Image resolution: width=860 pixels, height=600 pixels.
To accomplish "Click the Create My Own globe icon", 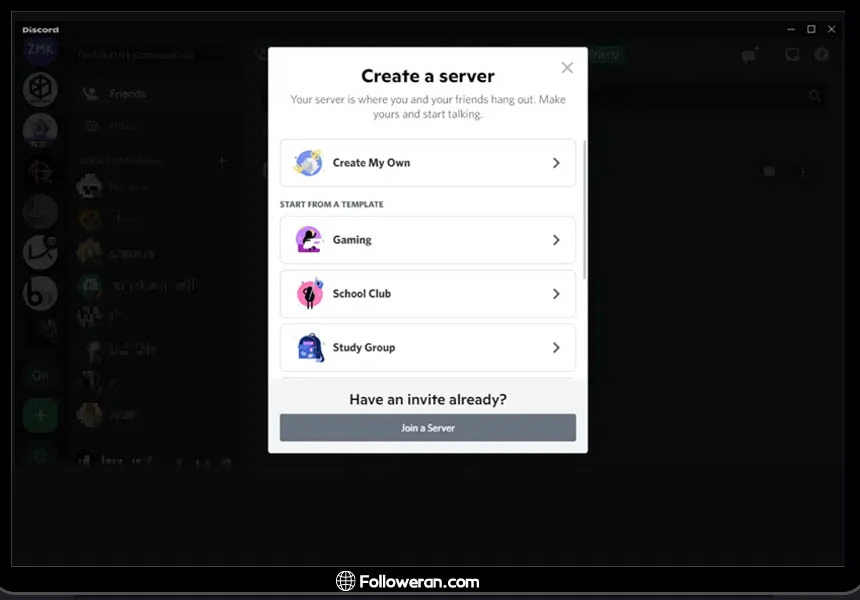I will coord(309,163).
